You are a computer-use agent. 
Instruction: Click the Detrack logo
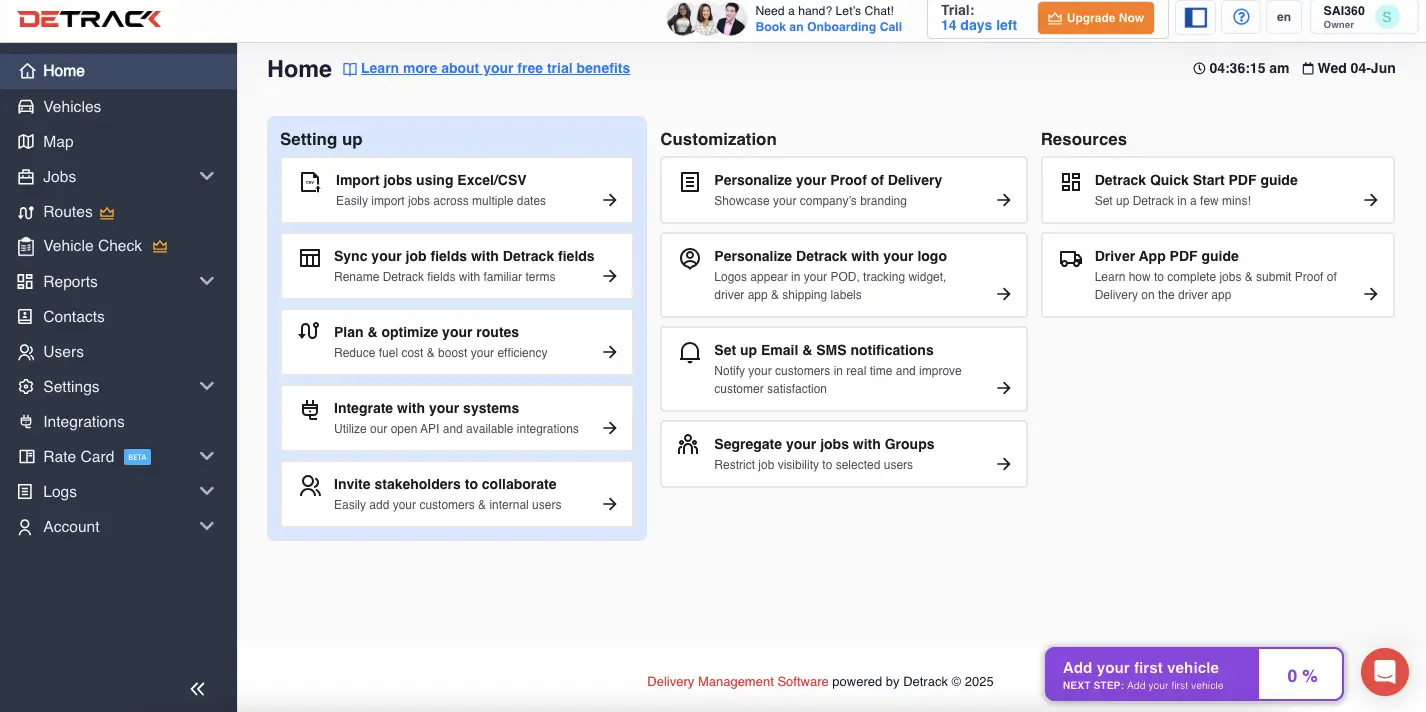[x=89, y=19]
